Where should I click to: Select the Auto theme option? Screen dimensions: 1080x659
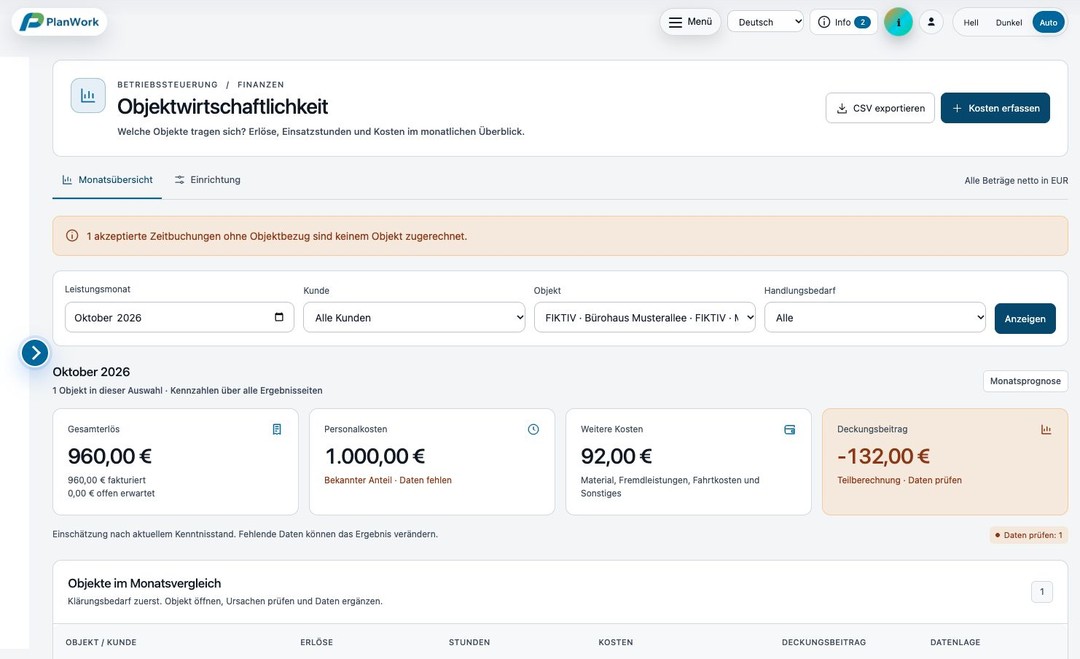[1048, 23]
